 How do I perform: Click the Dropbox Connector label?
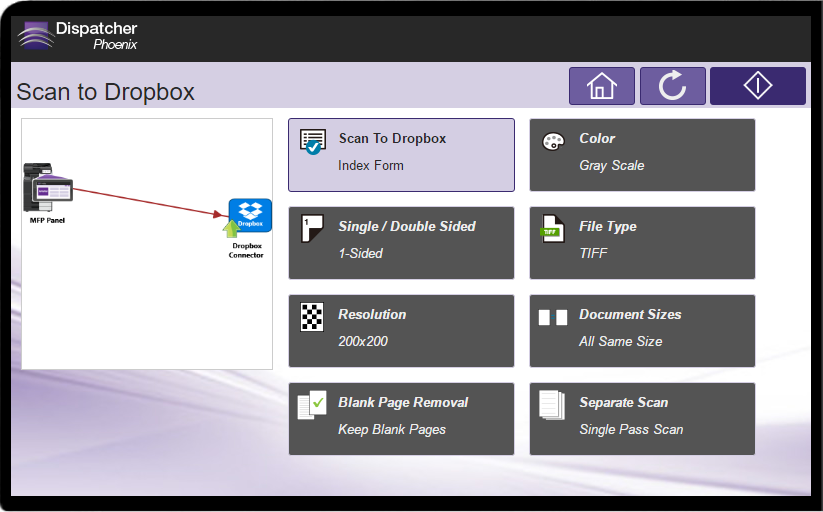247,250
